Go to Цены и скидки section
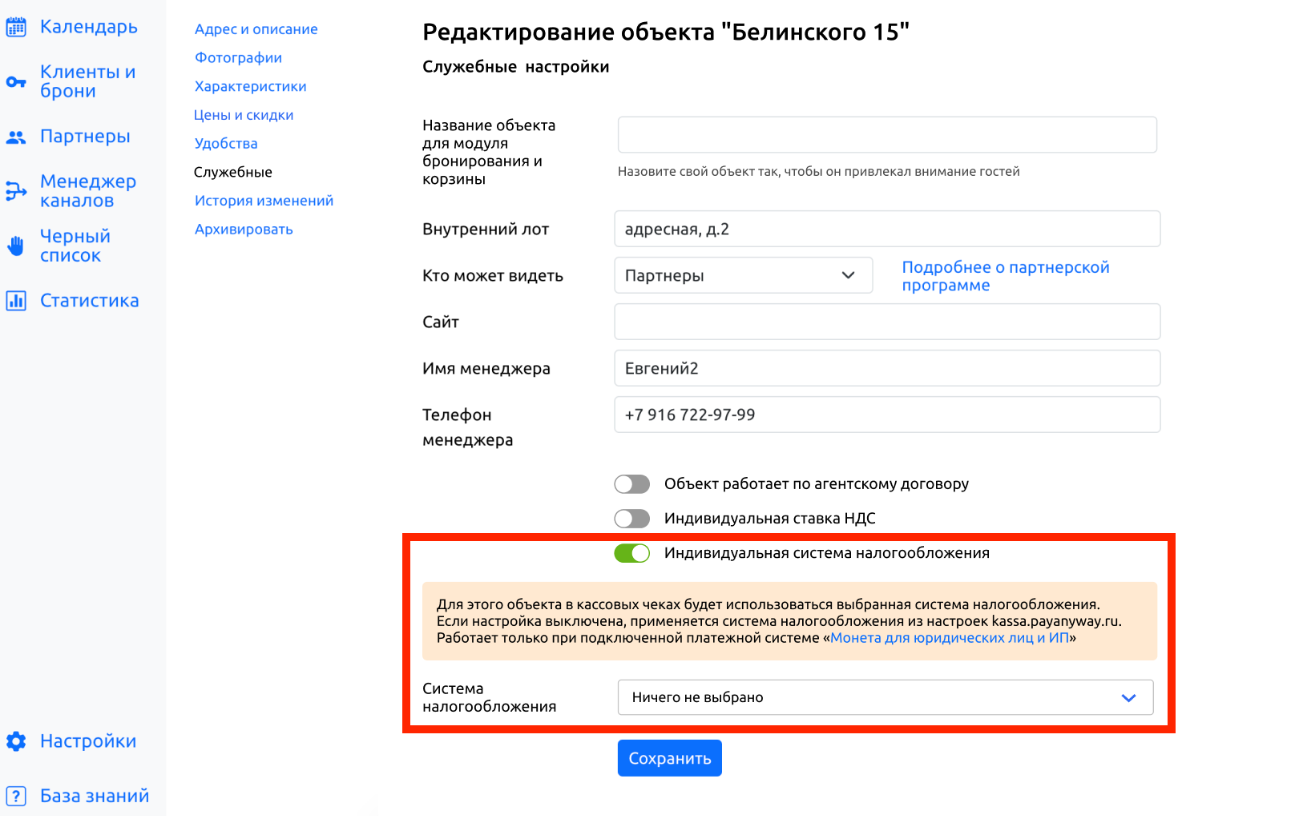This screenshot has height=816, width=1289. [244, 115]
